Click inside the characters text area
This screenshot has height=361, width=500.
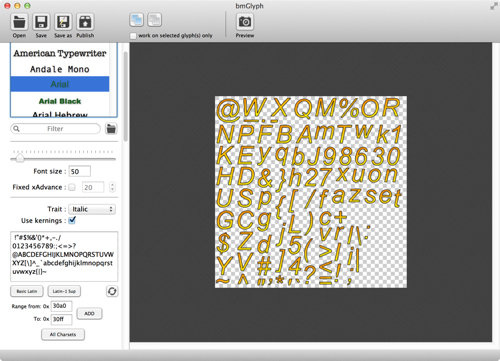[x=64, y=256]
